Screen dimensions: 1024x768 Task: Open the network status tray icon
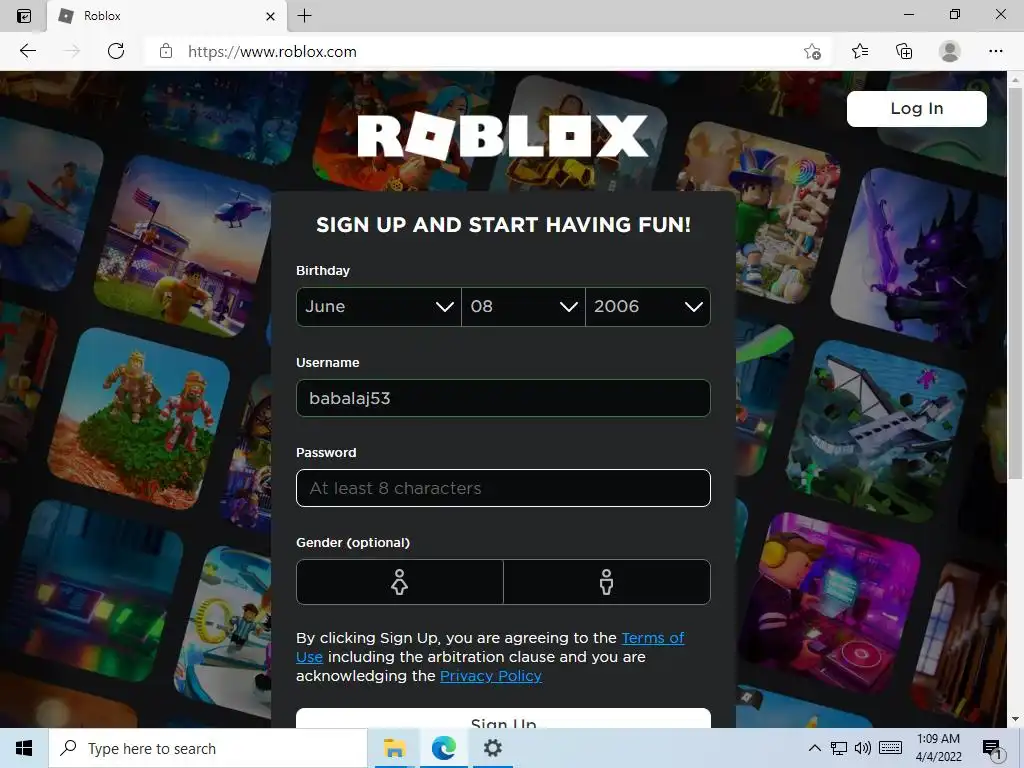click(x=839, y=748)
